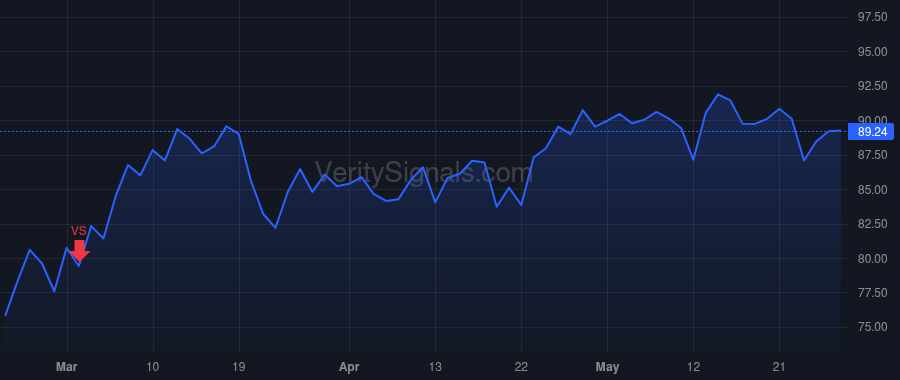Click the 77.50 price axis label
900x380 pixels.
click(x=872, y=293)
